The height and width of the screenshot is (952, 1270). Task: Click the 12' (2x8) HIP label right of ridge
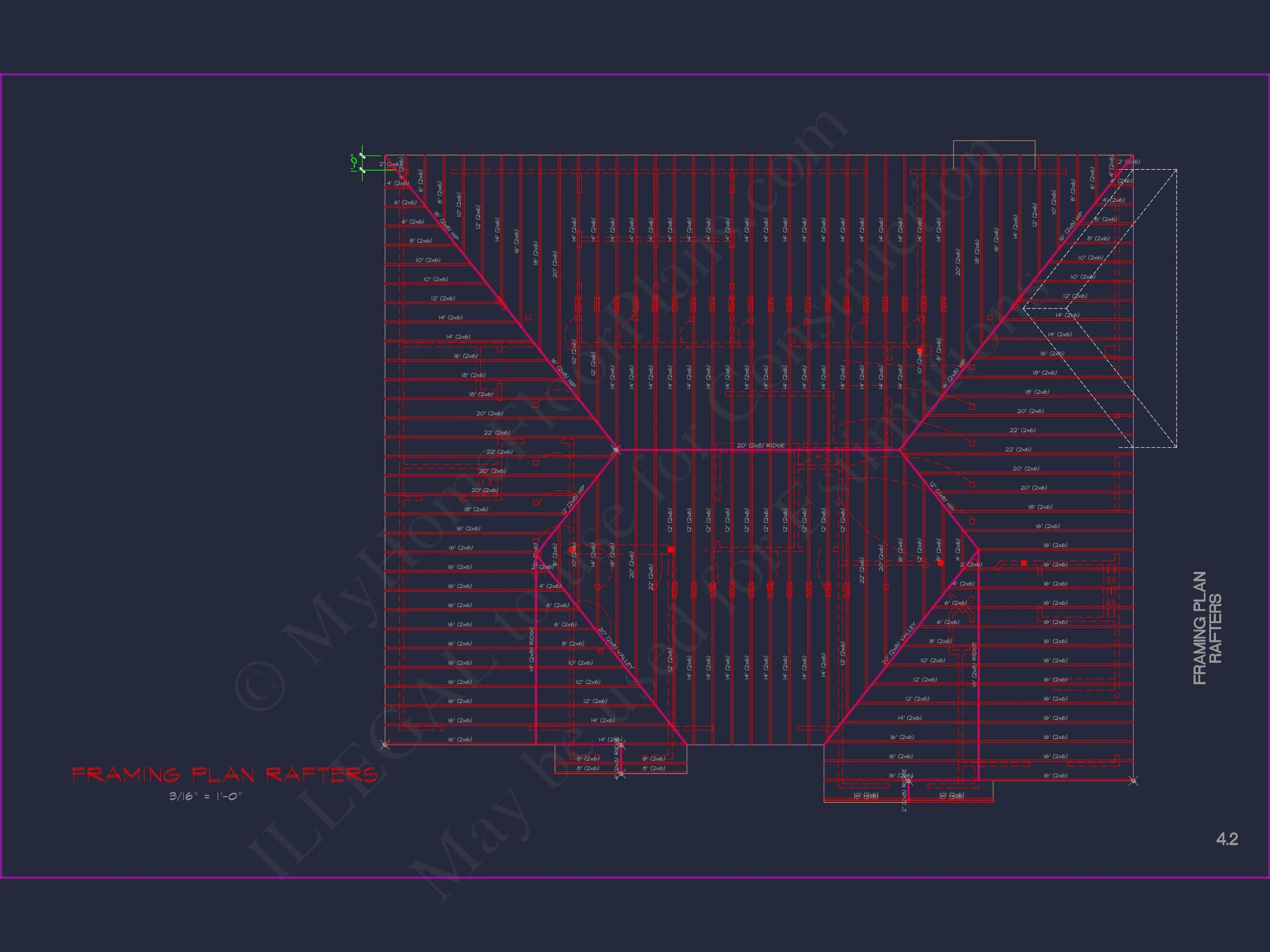pyautogui.click(x=942, y=496)
